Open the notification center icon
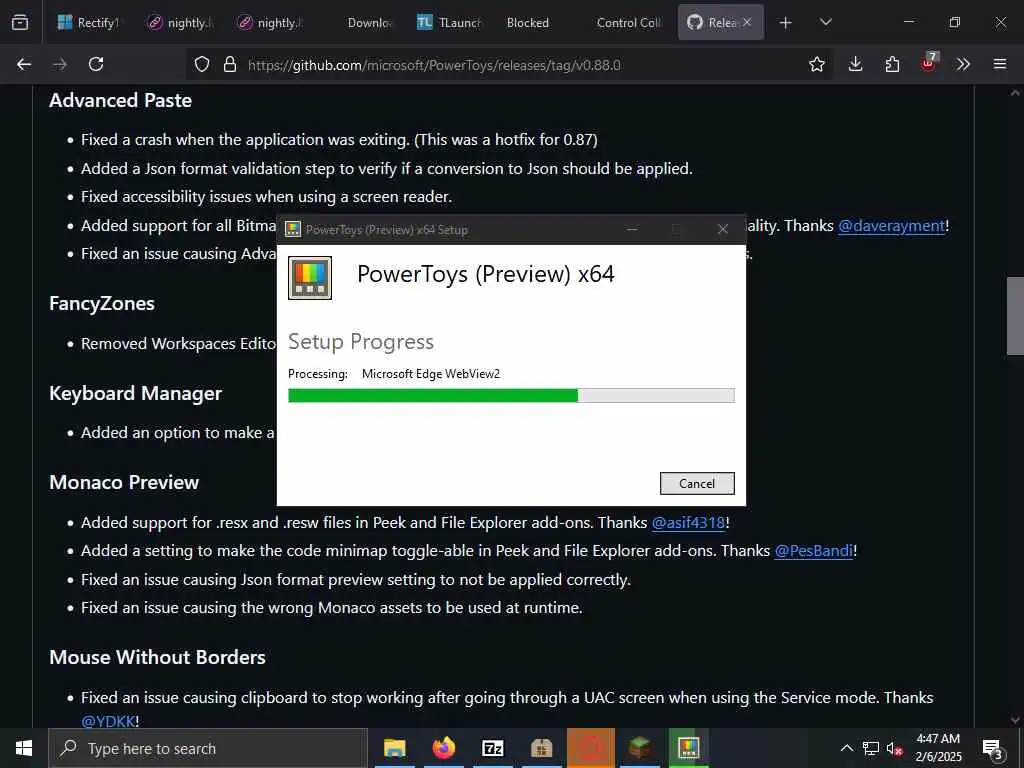 click(992, 748)
